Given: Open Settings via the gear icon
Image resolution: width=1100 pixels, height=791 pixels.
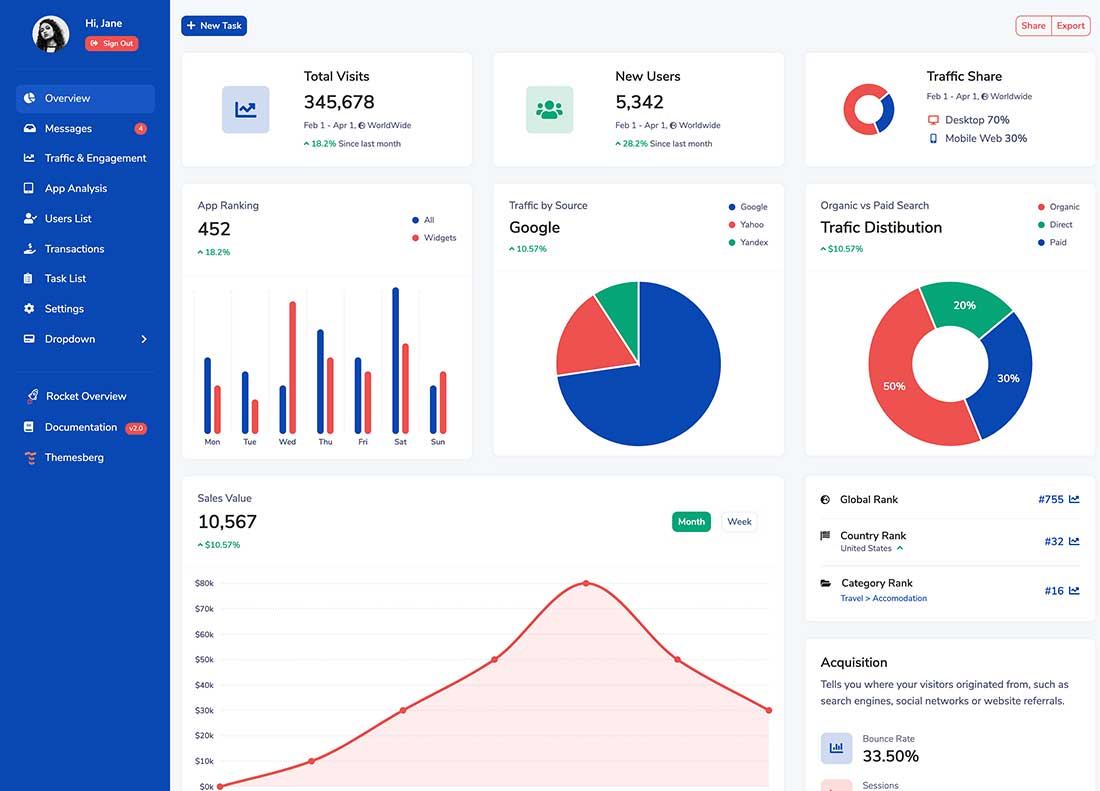Looking at the screenshot, I should point(29,308).
